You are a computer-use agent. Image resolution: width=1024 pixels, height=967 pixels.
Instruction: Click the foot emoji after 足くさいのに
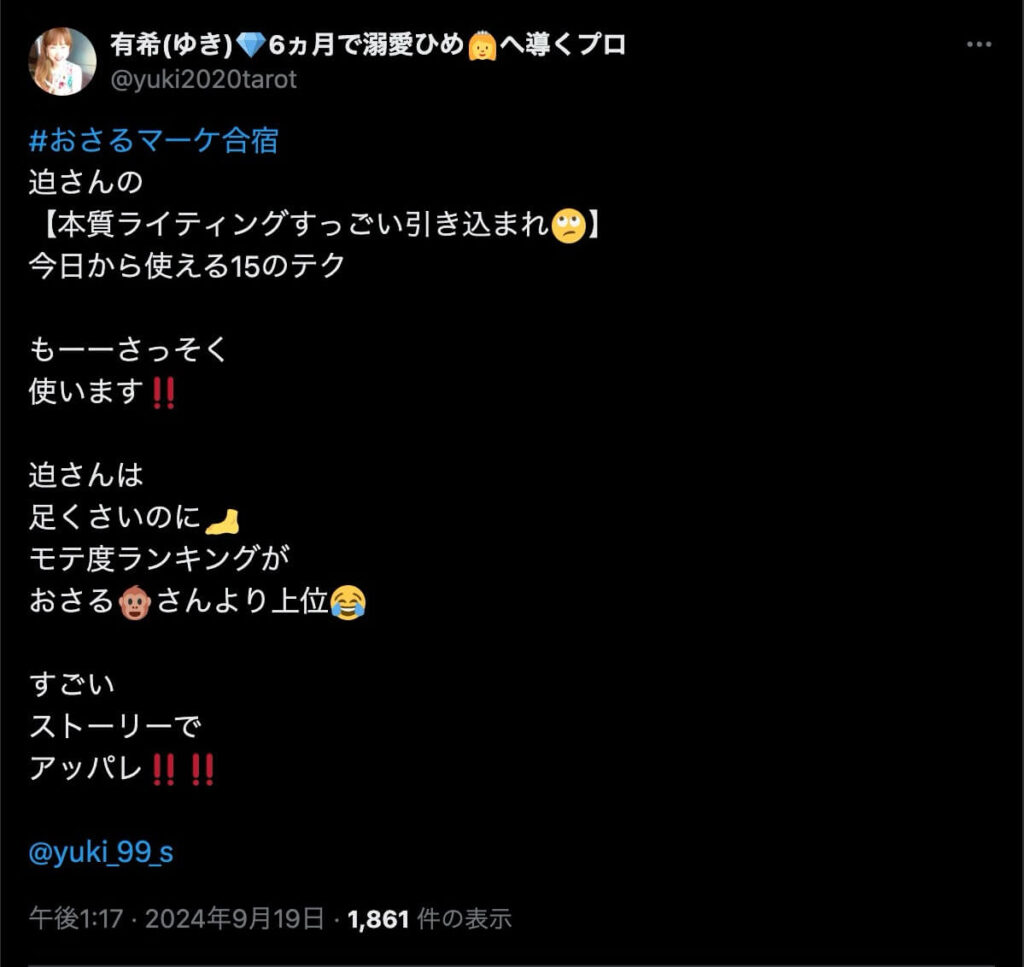[222, 520]
